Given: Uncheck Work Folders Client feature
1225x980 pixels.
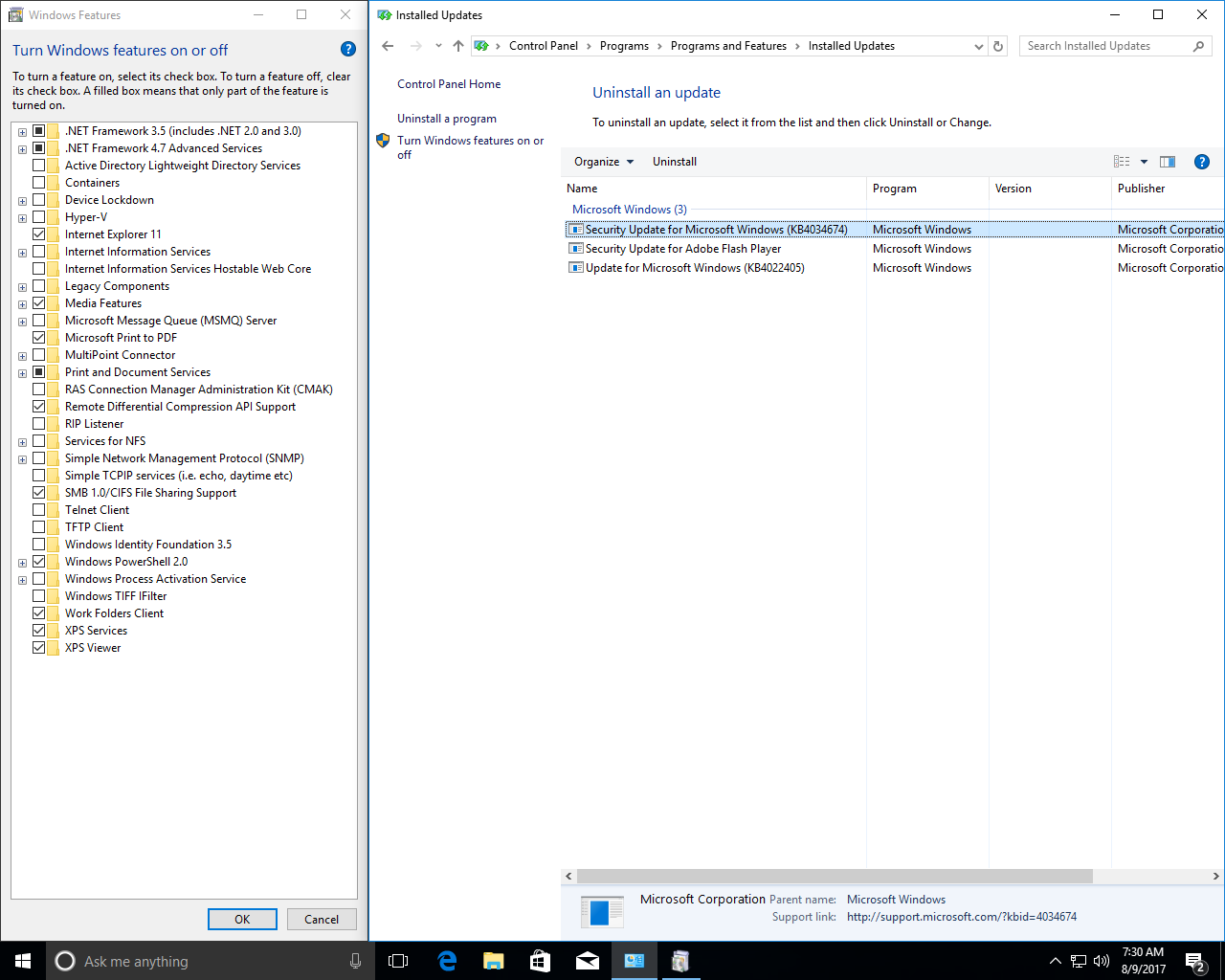Looking at the screenshot, I should [39, 613].
